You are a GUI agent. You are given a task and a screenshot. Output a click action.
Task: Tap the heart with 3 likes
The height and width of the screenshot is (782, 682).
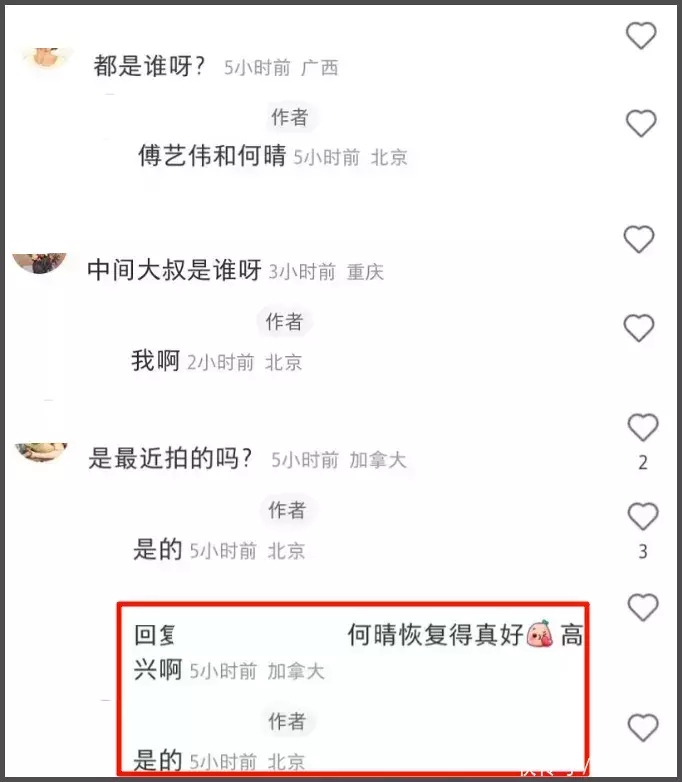point(643,516)
